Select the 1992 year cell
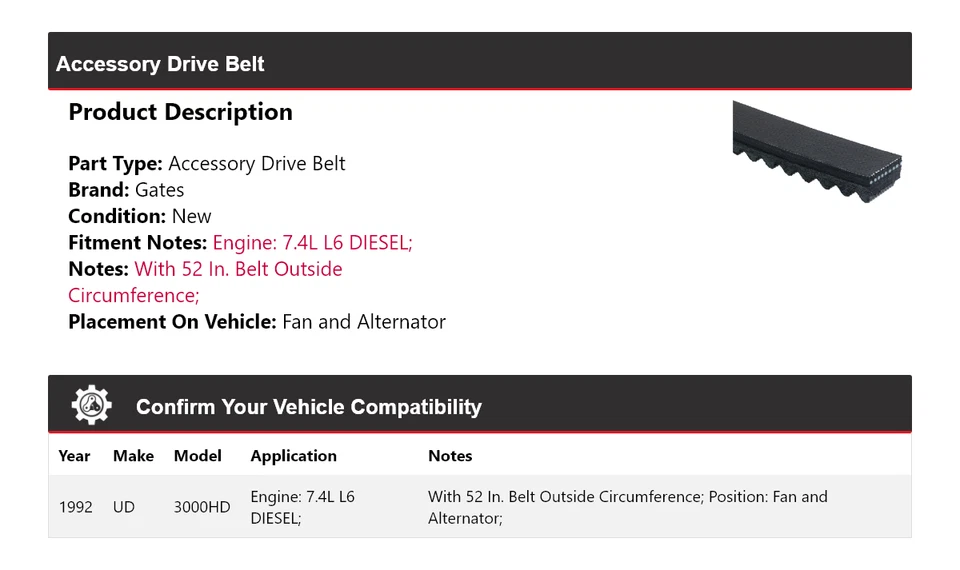 (x=75, y=507)
